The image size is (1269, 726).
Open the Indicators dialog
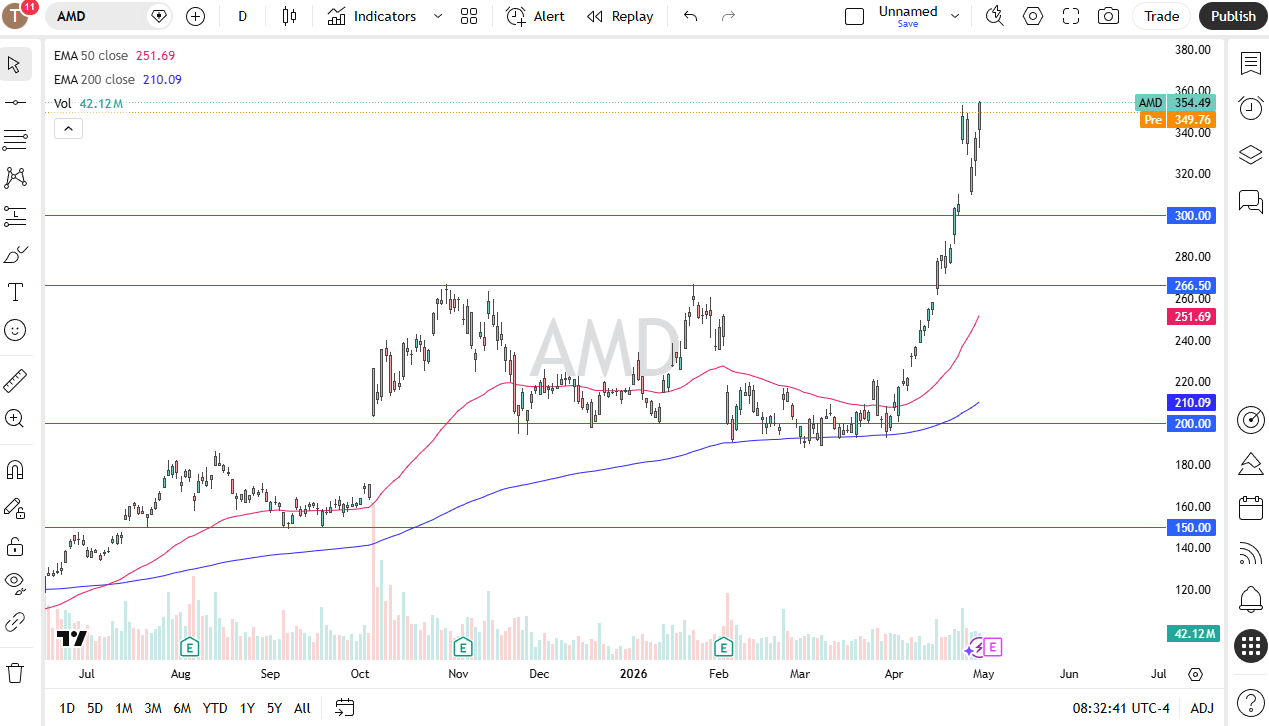(x=372, y=16)
